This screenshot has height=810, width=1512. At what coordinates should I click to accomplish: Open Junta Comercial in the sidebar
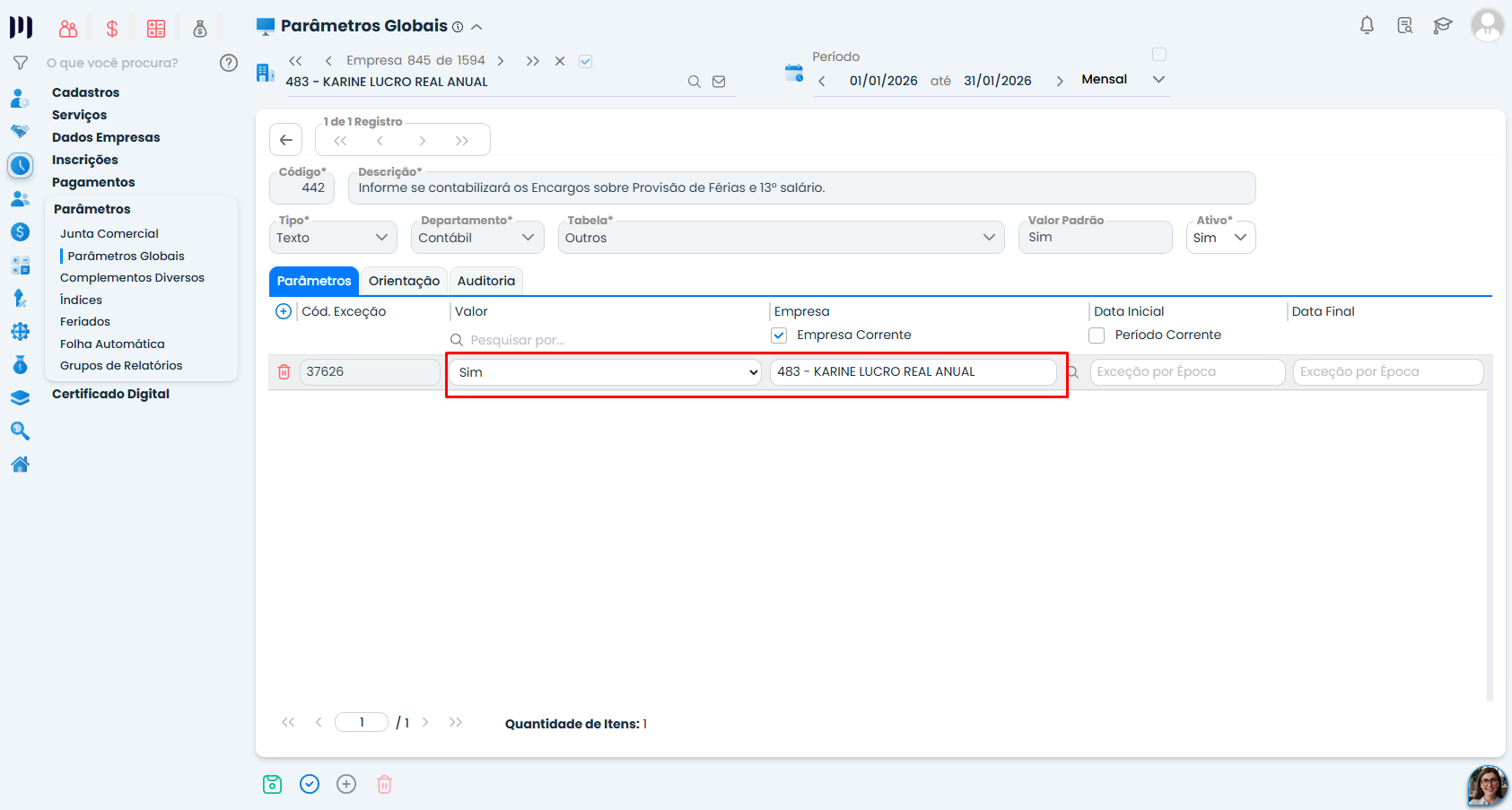(109, 233)
